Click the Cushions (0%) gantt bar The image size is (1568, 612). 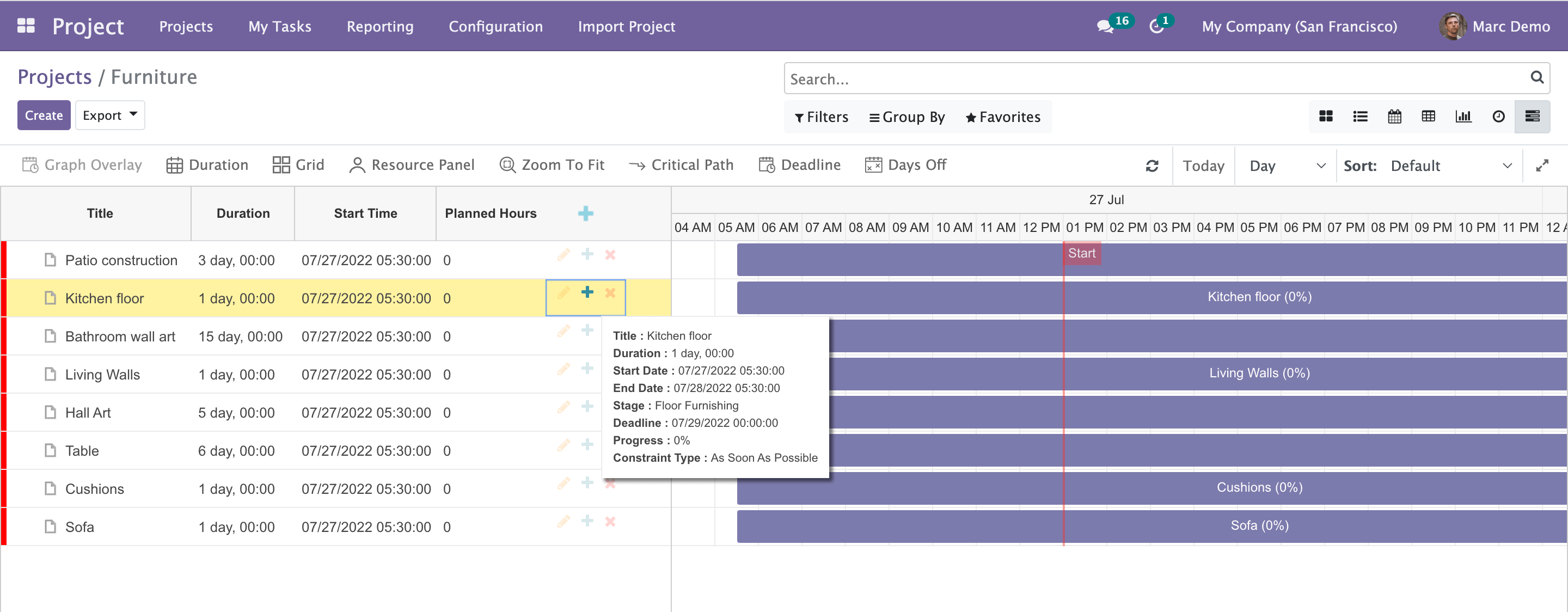point(1259,487)
